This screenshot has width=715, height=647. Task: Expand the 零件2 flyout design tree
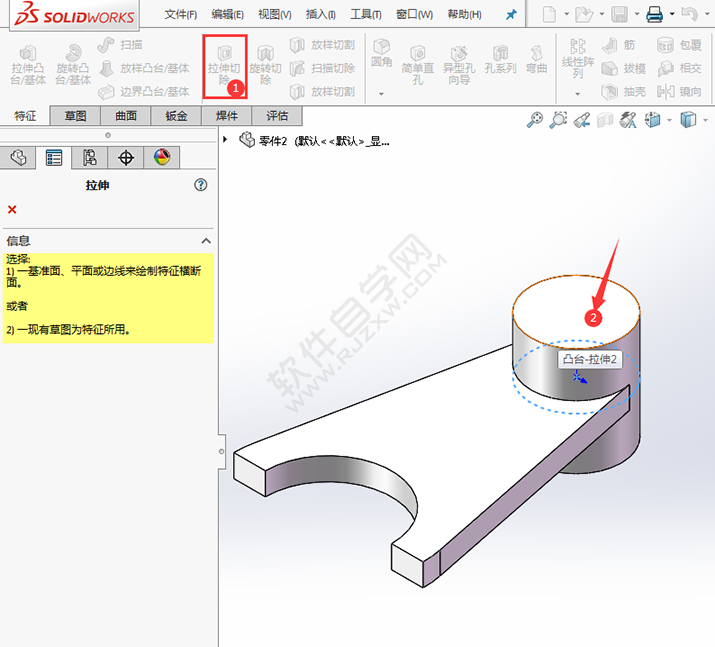pos(225,140)
